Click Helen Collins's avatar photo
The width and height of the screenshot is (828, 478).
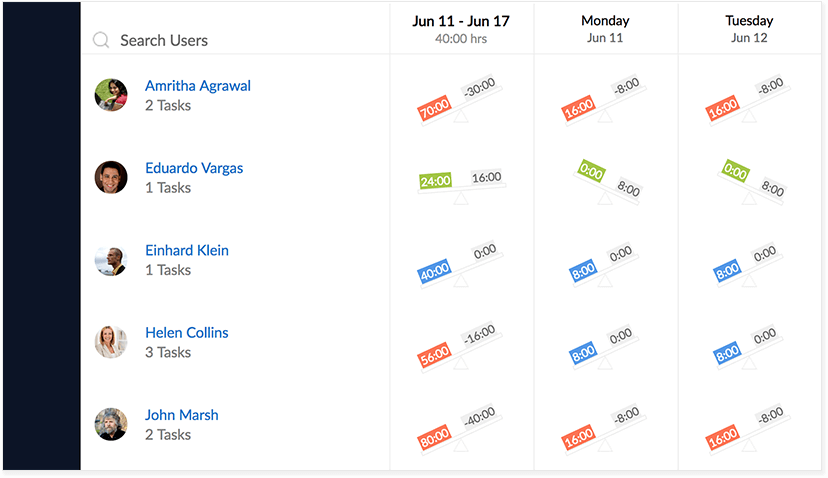tap(111, 342)
